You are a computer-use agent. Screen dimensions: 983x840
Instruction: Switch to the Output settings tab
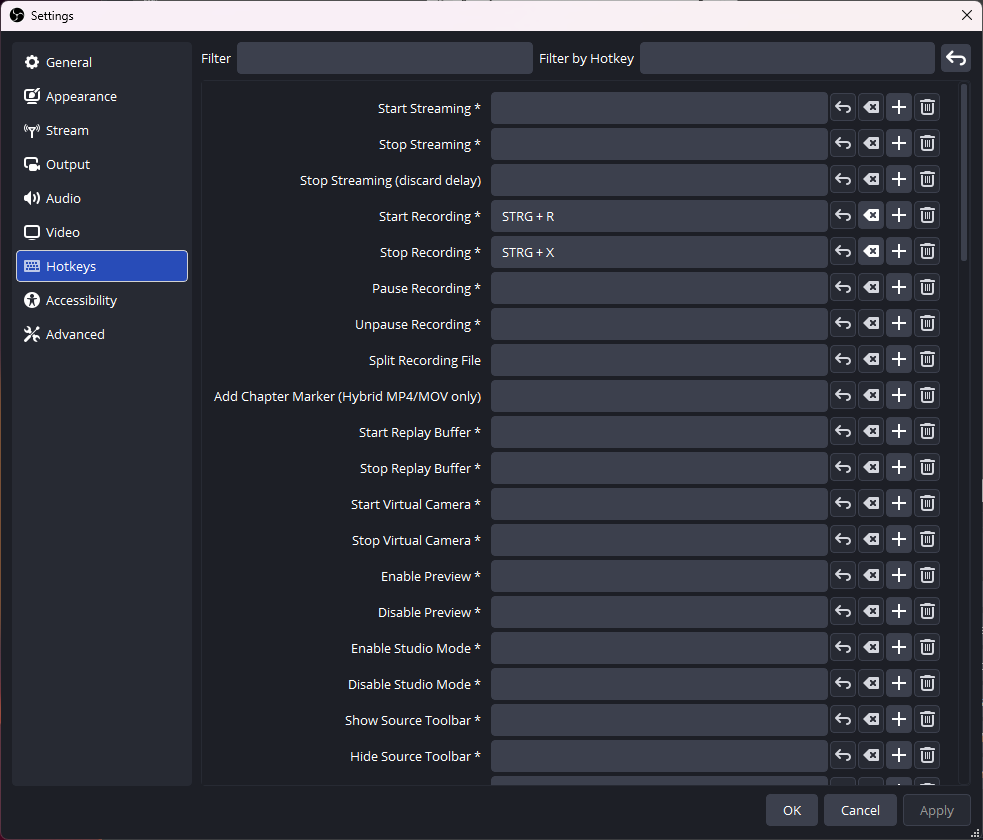point(67,164)
